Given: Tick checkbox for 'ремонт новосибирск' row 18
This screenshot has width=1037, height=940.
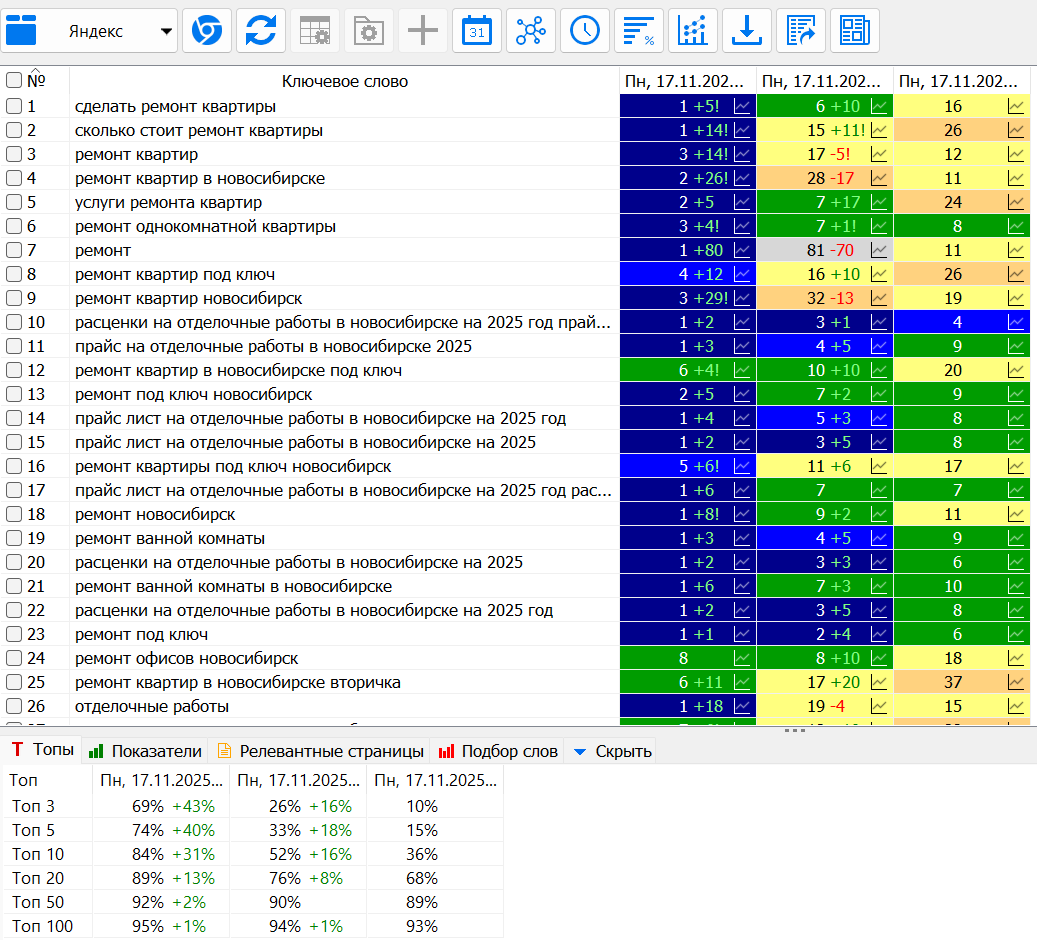Looking at the screenshot, I should pos(14,515).
